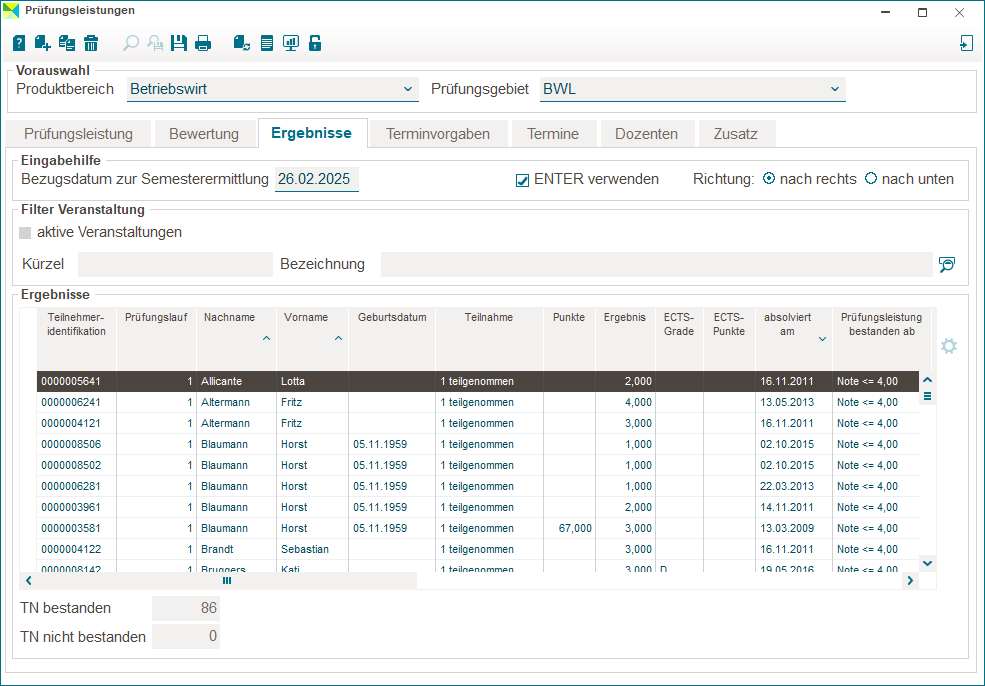The height and width of the screenshot is (686, 985).
Task: Save changes with the floppy disk icon
Action: pos(179,43)
